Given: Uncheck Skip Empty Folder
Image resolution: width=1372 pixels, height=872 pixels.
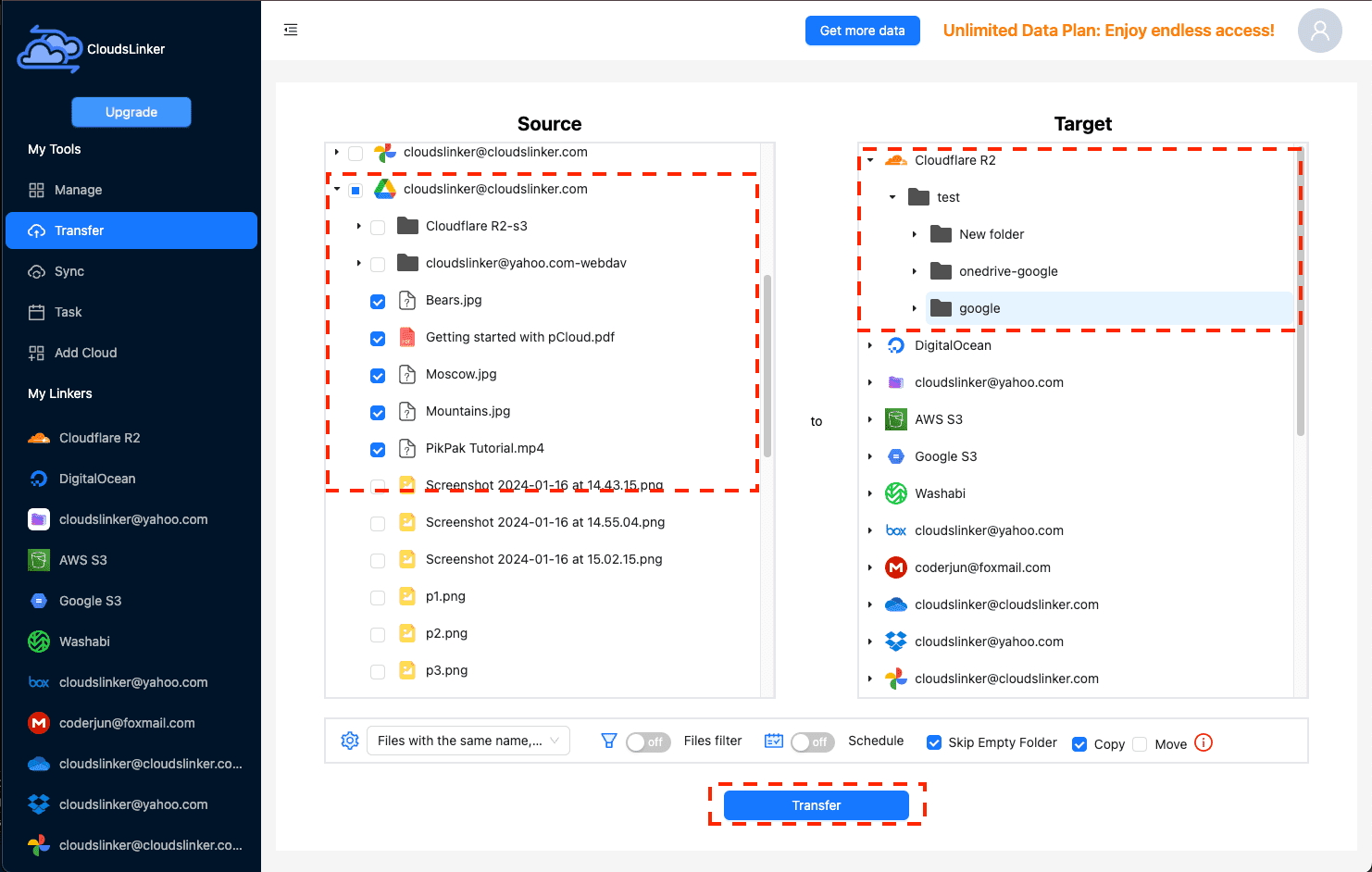Looking at the screenshot, I should click(934, 742).
